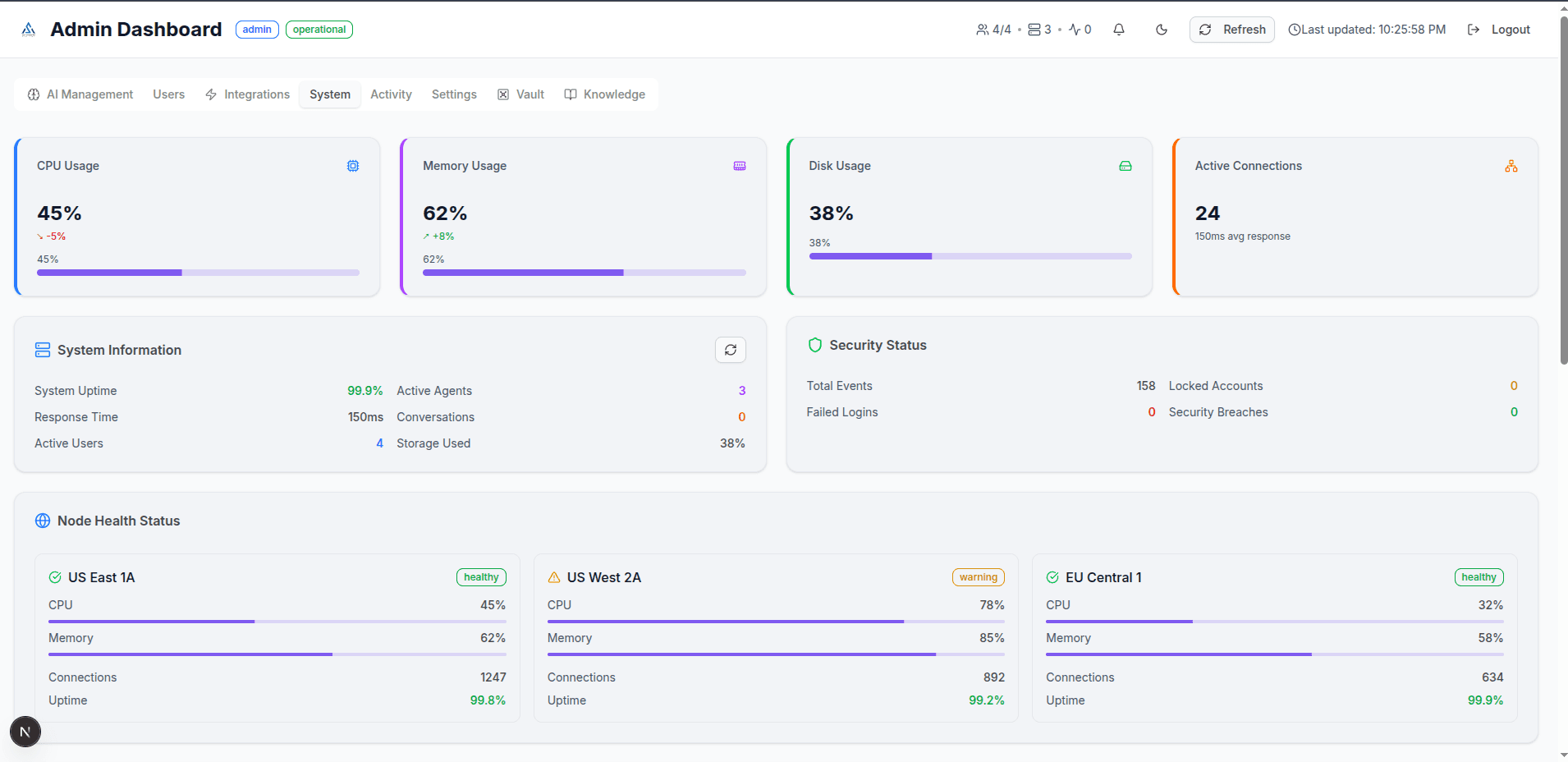Screen dimensions: 1568x762
Task: Click the Logout button
Action: (1499, 30)
